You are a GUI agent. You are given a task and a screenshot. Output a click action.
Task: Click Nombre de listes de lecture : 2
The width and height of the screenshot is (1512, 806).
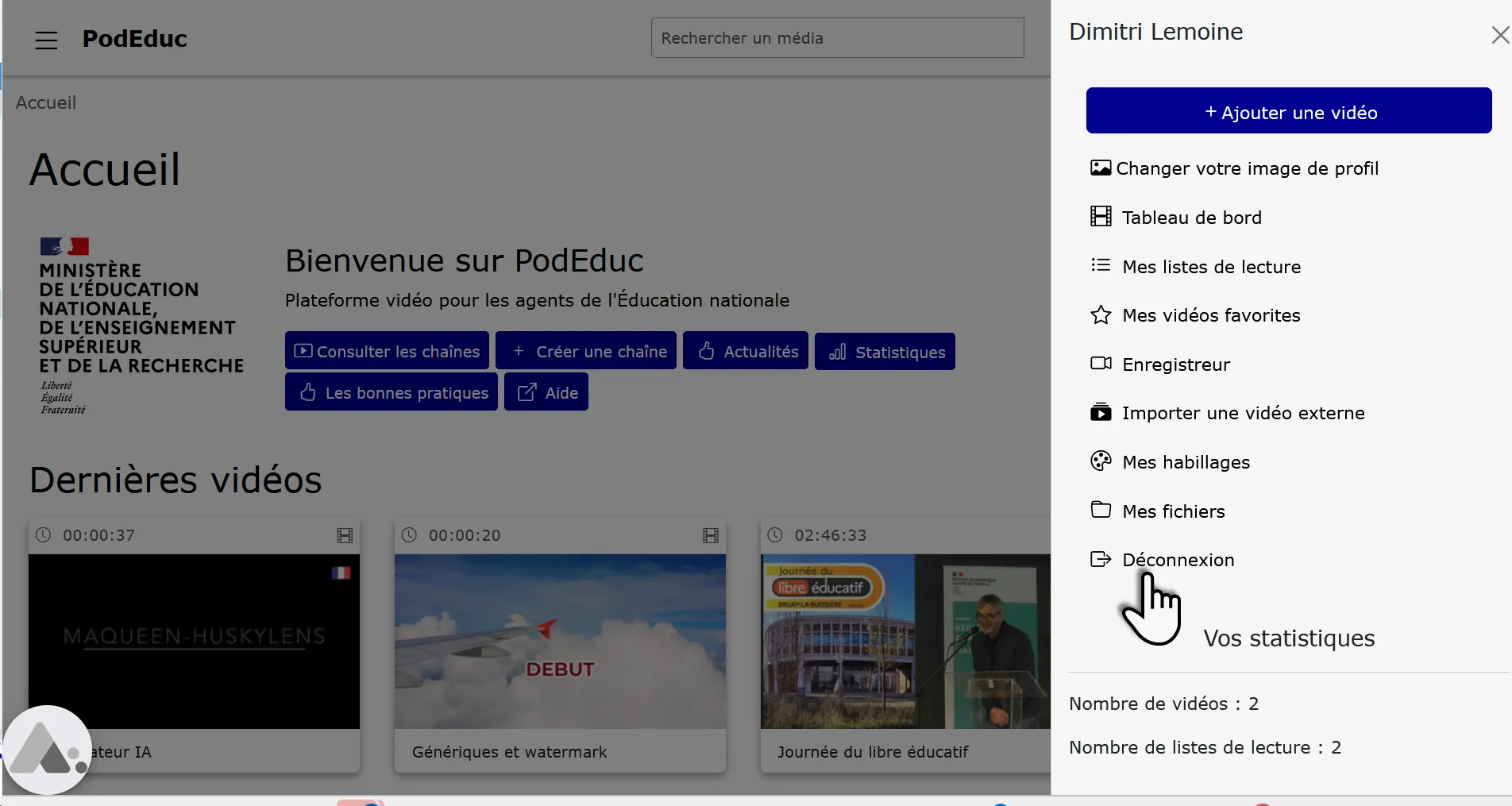coord(1205,747)
